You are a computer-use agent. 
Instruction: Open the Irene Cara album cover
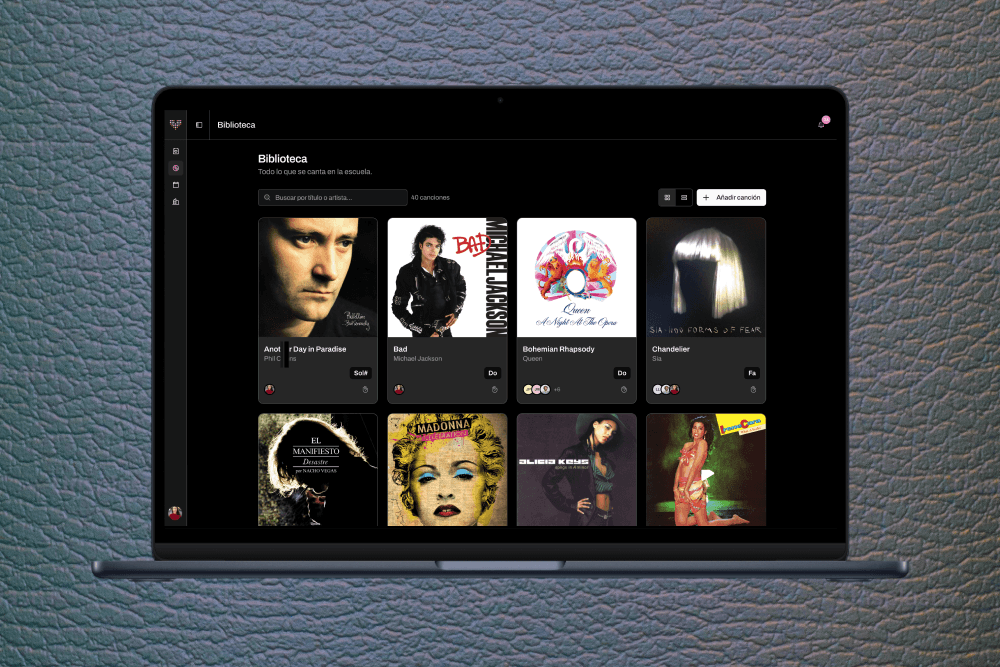pyautogui.click(x=706, y=470)
